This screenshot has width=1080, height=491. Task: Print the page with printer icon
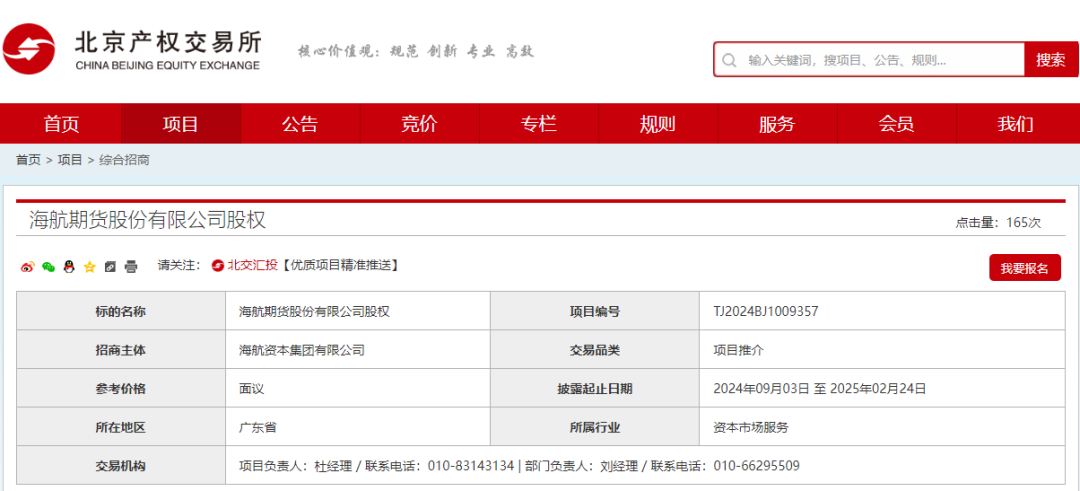pyautogui.click(x=131, y=267)
